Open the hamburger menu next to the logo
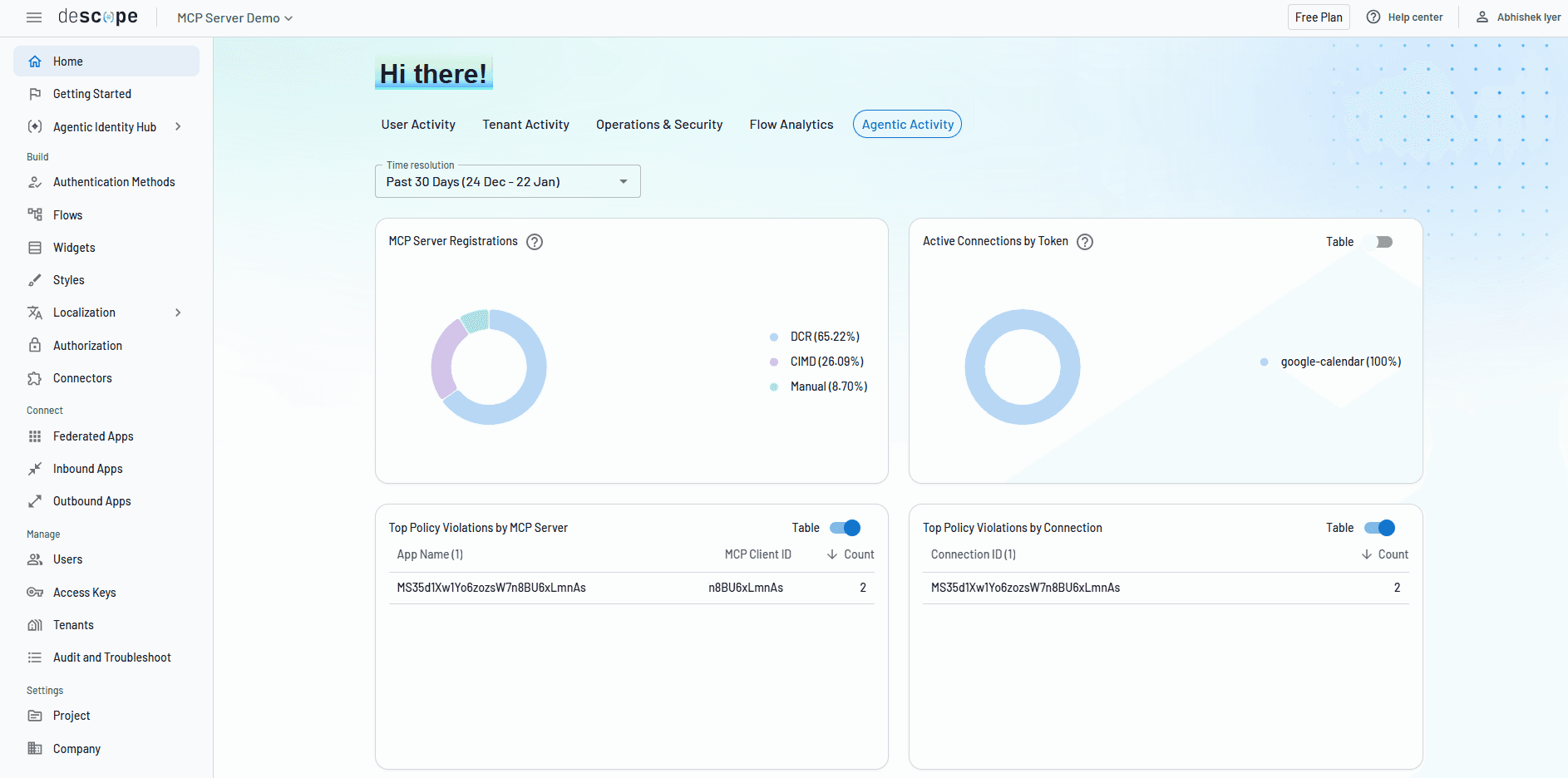The width and height of the screenshot is (1568, 778). click(x=34, y=17)
